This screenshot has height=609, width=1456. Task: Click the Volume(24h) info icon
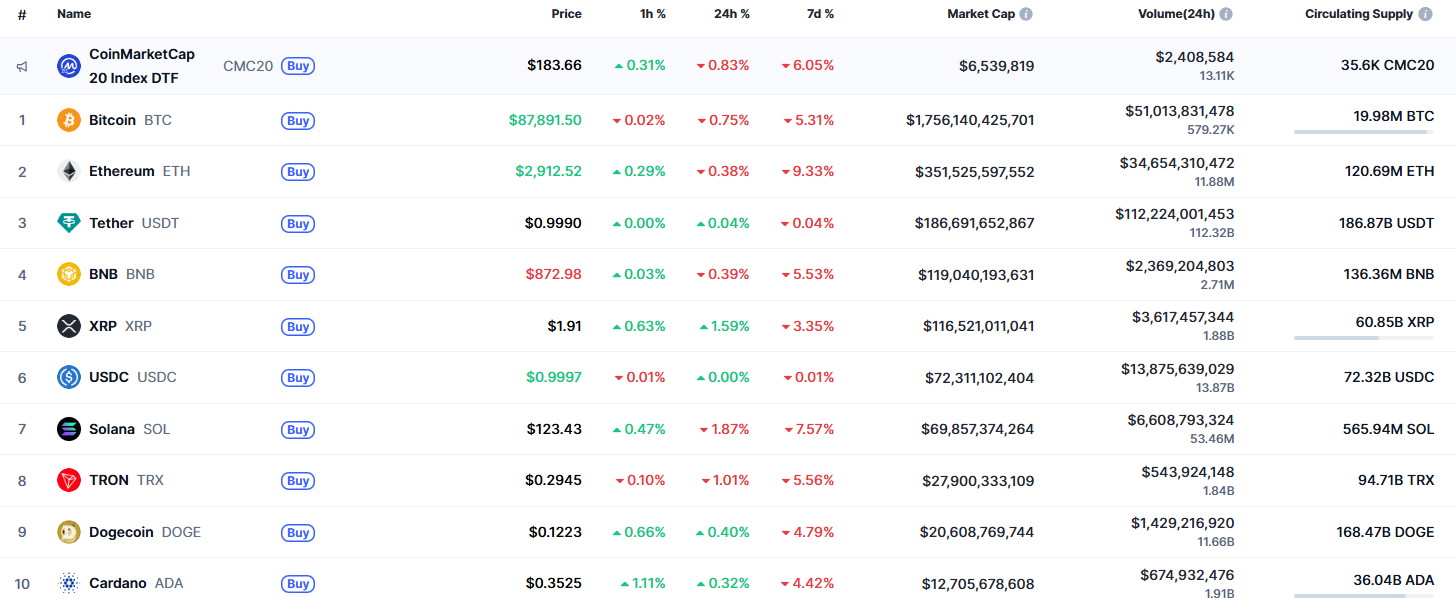pyautogui.click(x=1226, y=14)
